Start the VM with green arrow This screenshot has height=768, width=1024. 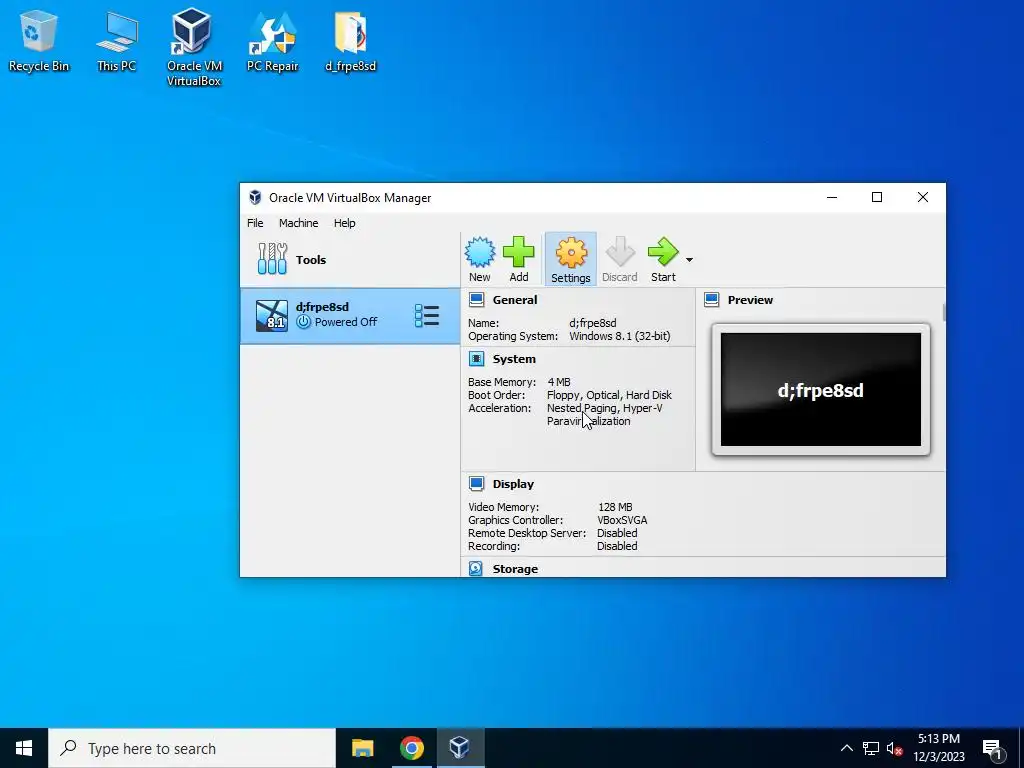point(664,259)
